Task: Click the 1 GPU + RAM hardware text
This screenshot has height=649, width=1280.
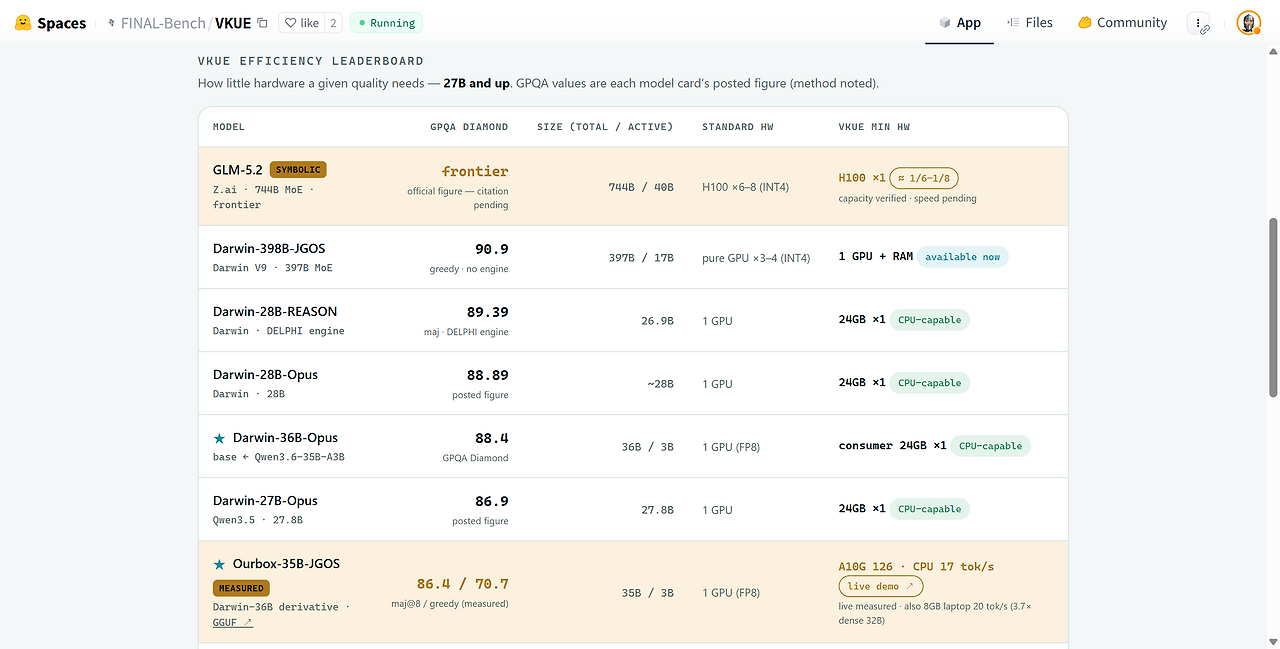Action: pyautogui.click(x=875, y=257)
